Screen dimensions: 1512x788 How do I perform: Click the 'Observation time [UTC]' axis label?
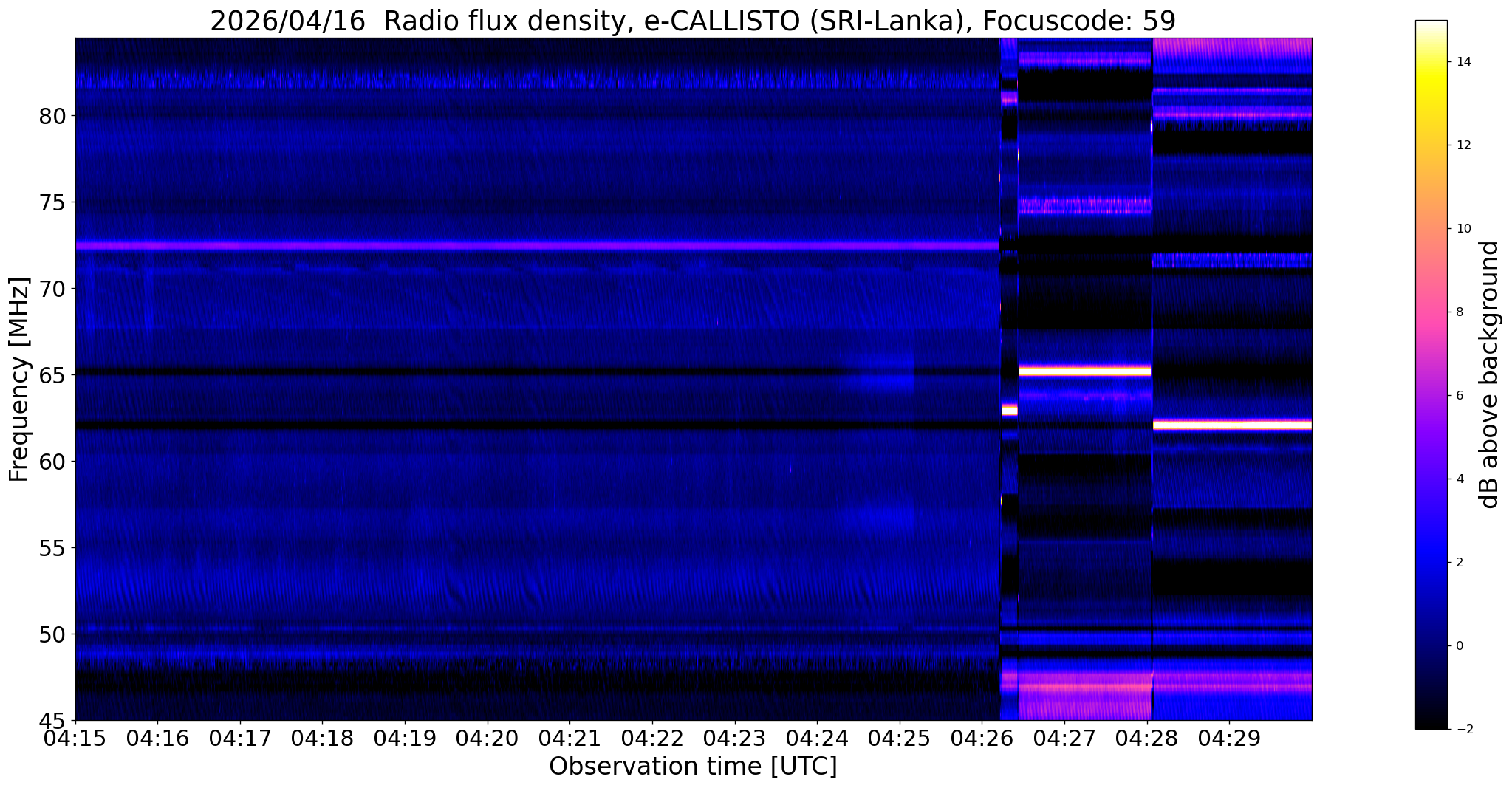pos(693,767)
